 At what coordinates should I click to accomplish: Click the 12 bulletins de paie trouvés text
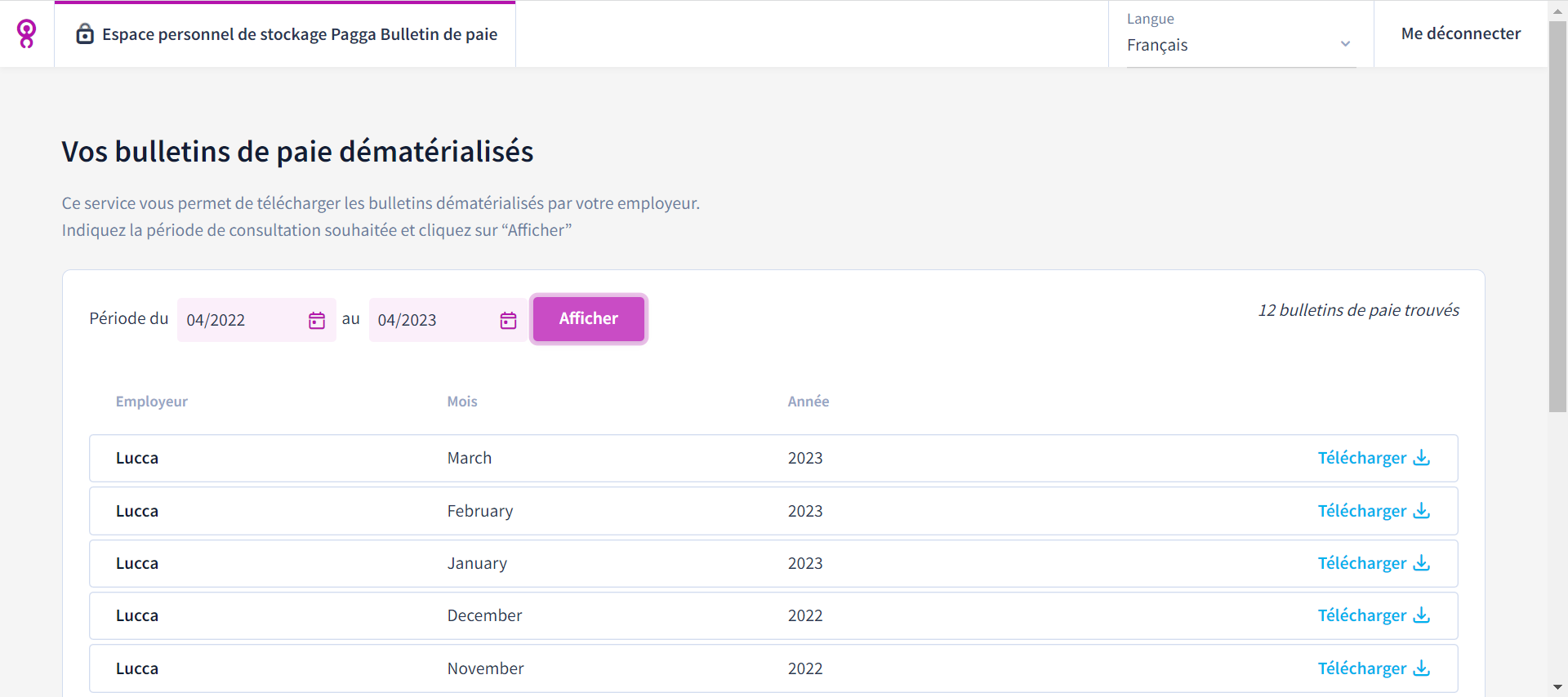click(1359, 310)
